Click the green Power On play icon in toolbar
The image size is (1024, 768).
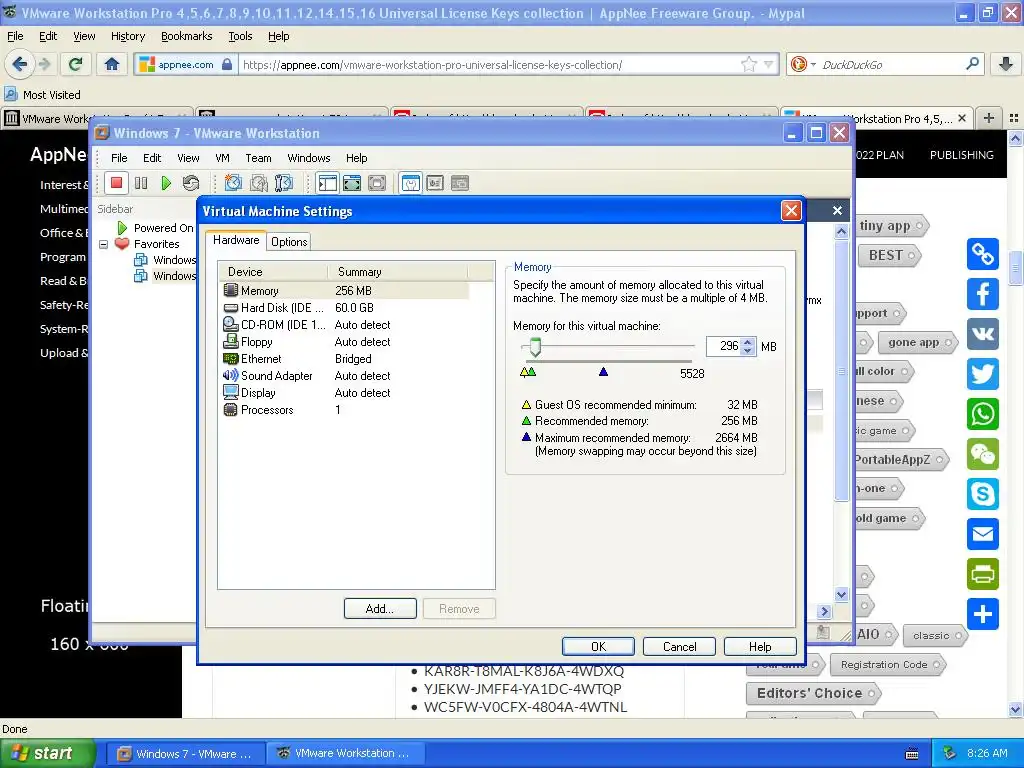coord(166,184)
